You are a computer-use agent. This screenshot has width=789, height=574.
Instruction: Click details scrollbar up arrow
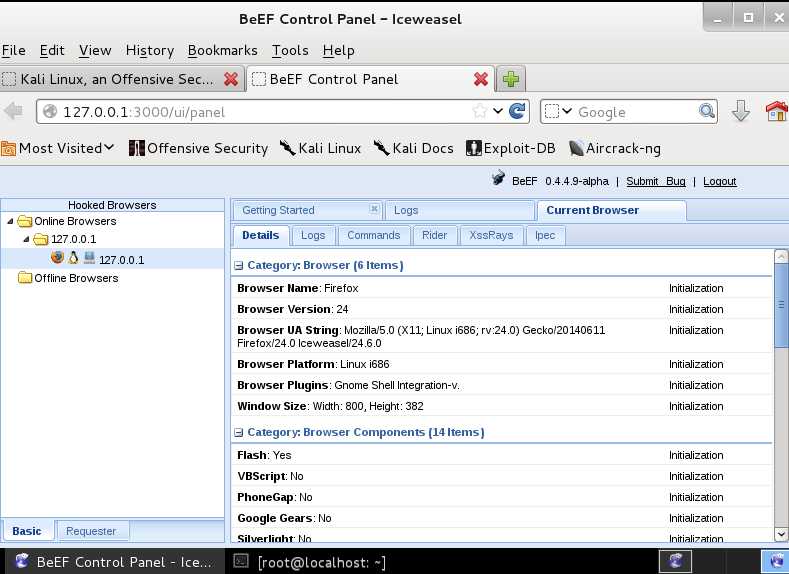[x=781, y=257]
